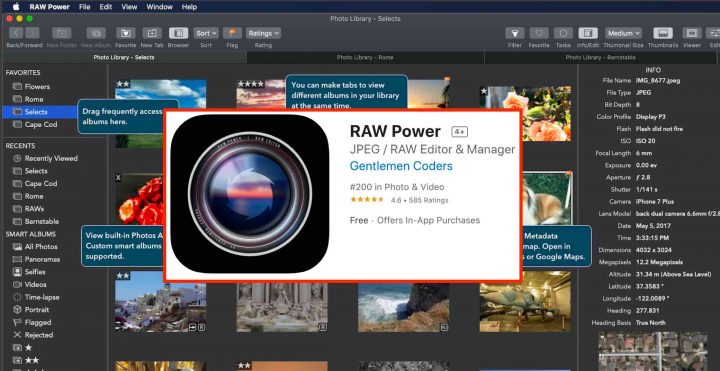This screenshot has height=371, width=720.
Task: Open the Ratings dropdown
Action: (264, 33)
